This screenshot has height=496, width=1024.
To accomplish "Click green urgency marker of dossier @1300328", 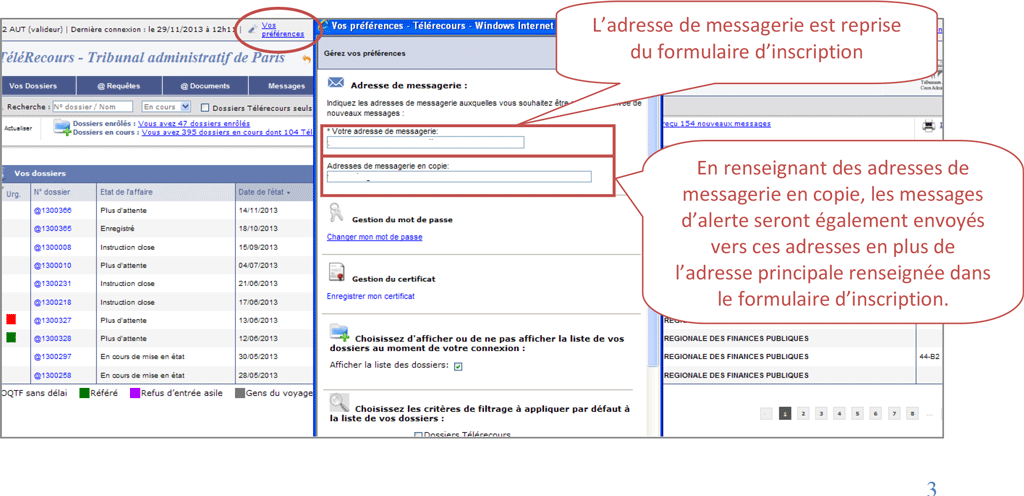I will 11,337.
